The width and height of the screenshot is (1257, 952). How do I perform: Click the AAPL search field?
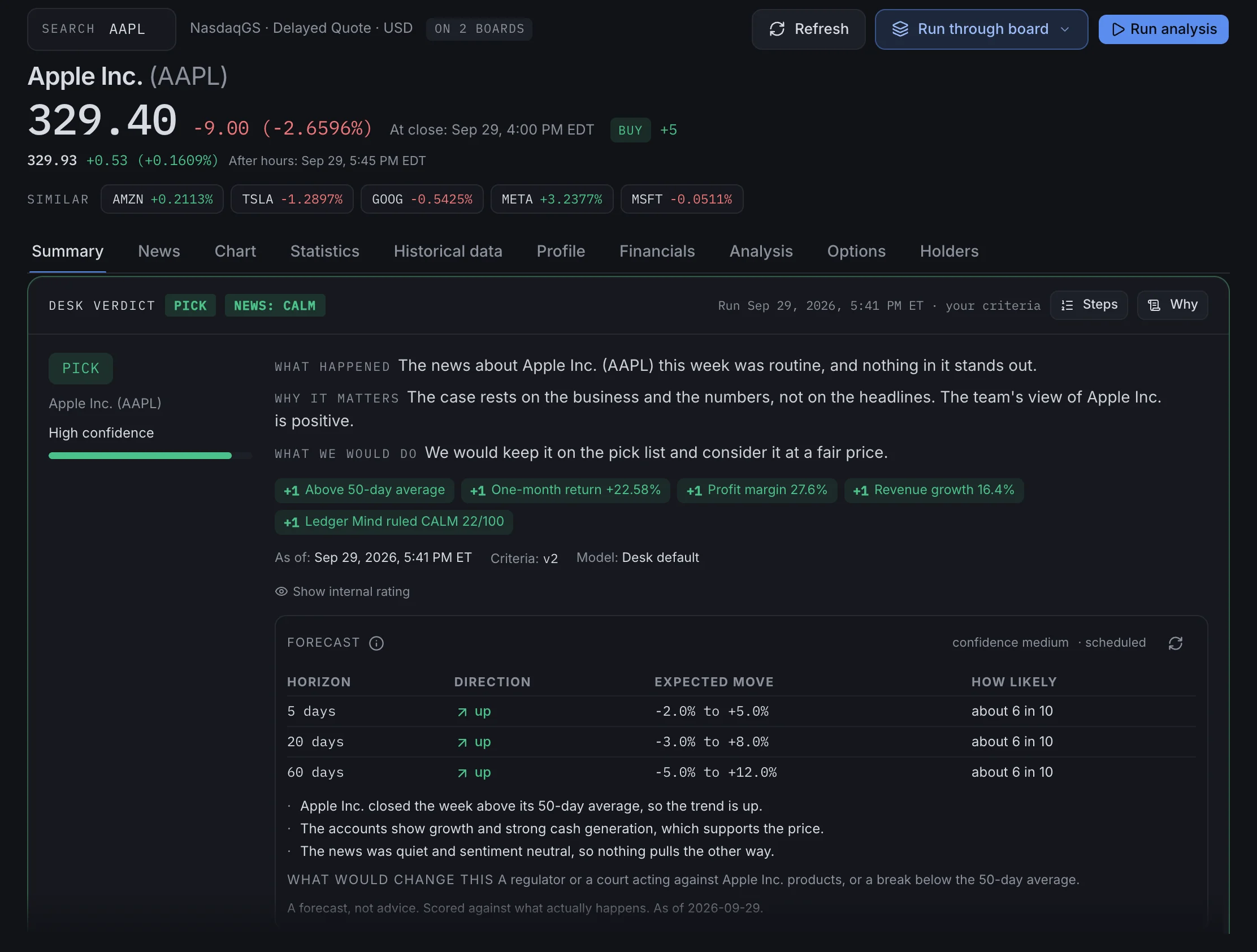[102, 29]
